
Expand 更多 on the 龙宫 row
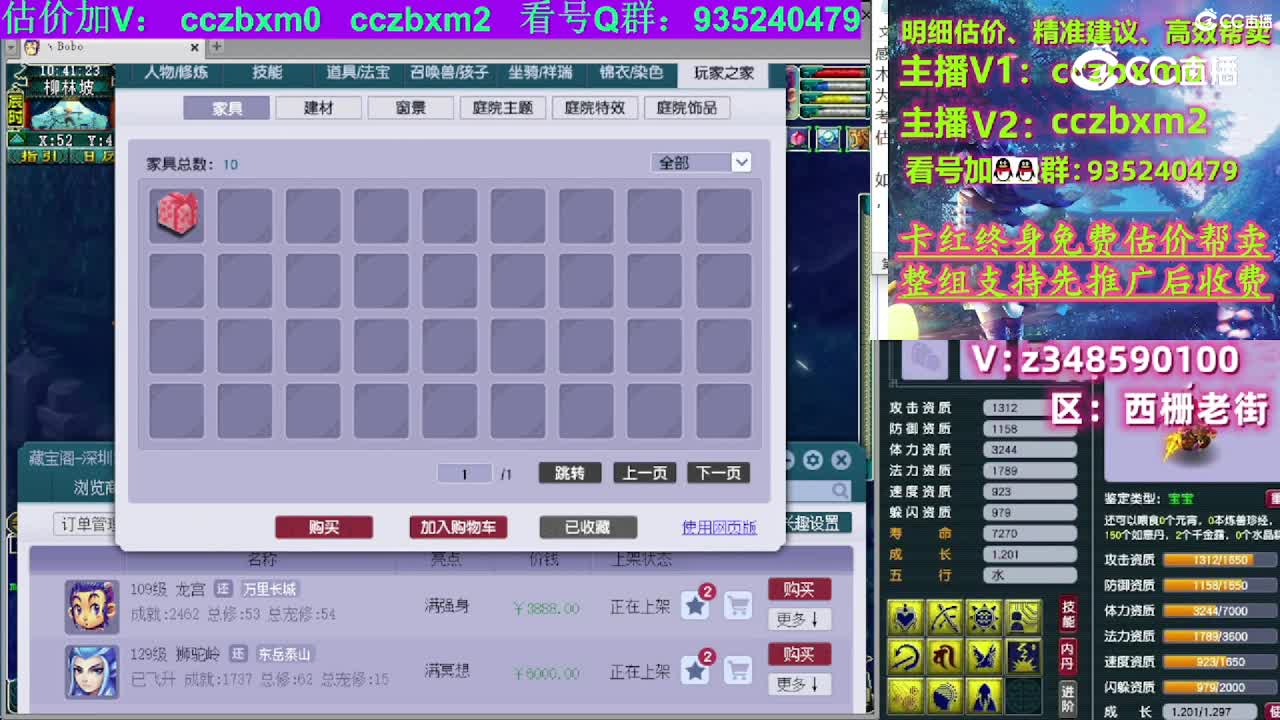coord(798,620)
